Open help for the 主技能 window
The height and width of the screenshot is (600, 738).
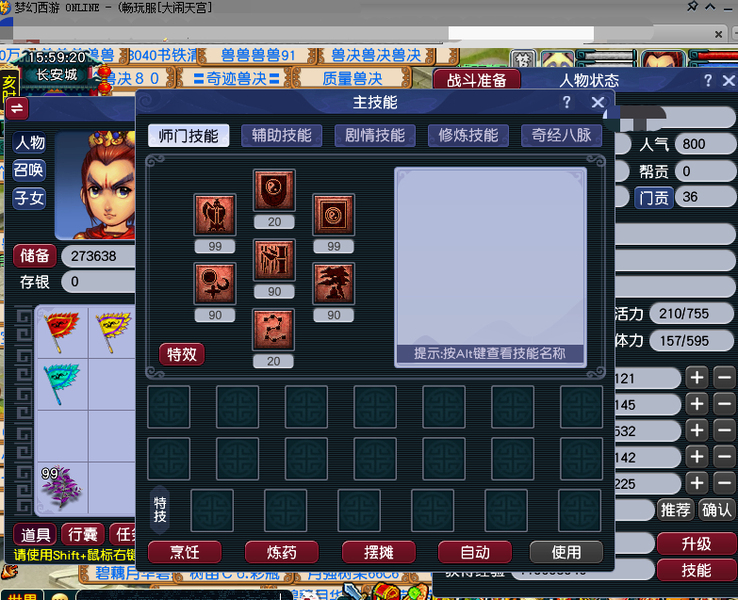[567, 102]
